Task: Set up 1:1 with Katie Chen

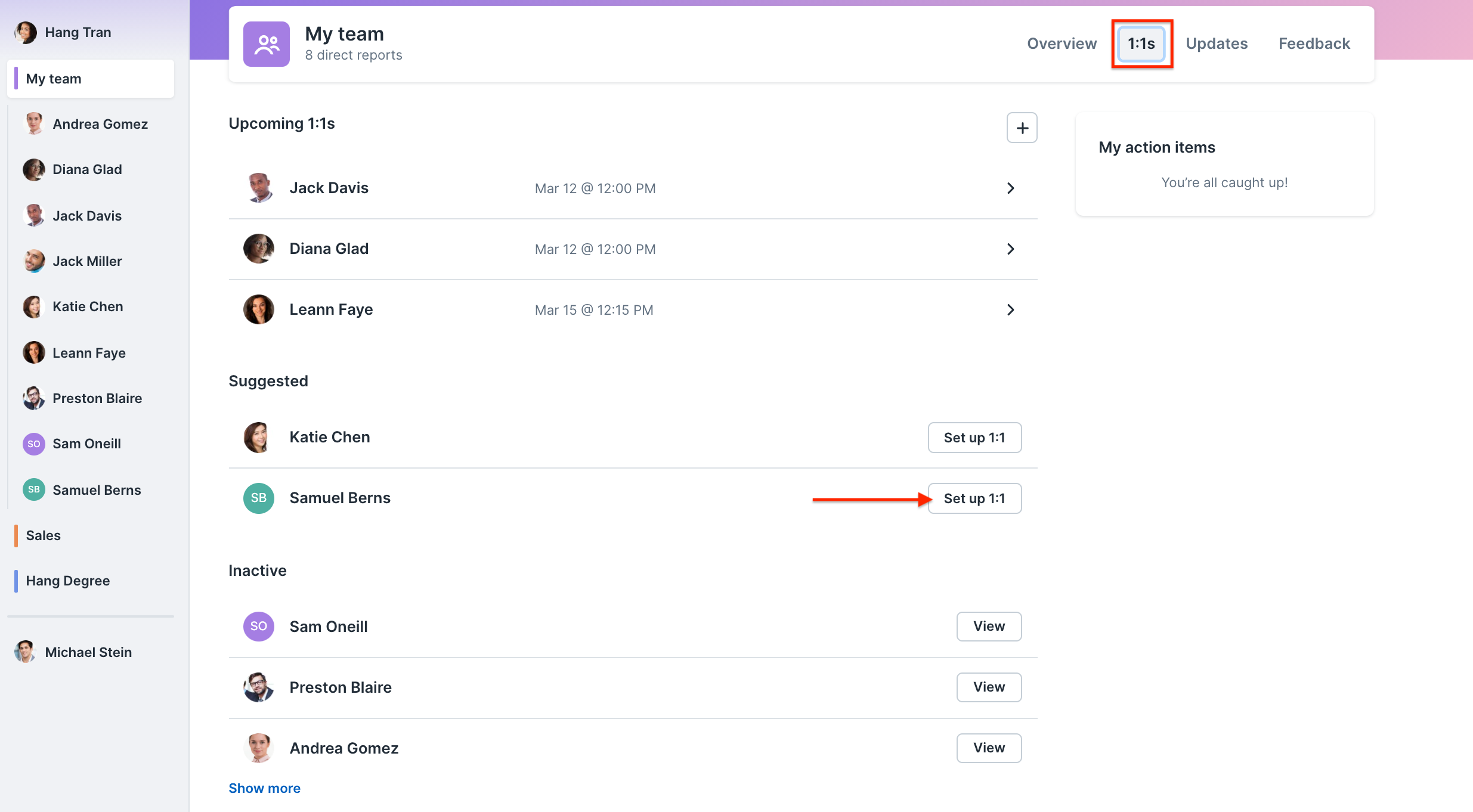Action: [x=974, y=438]
